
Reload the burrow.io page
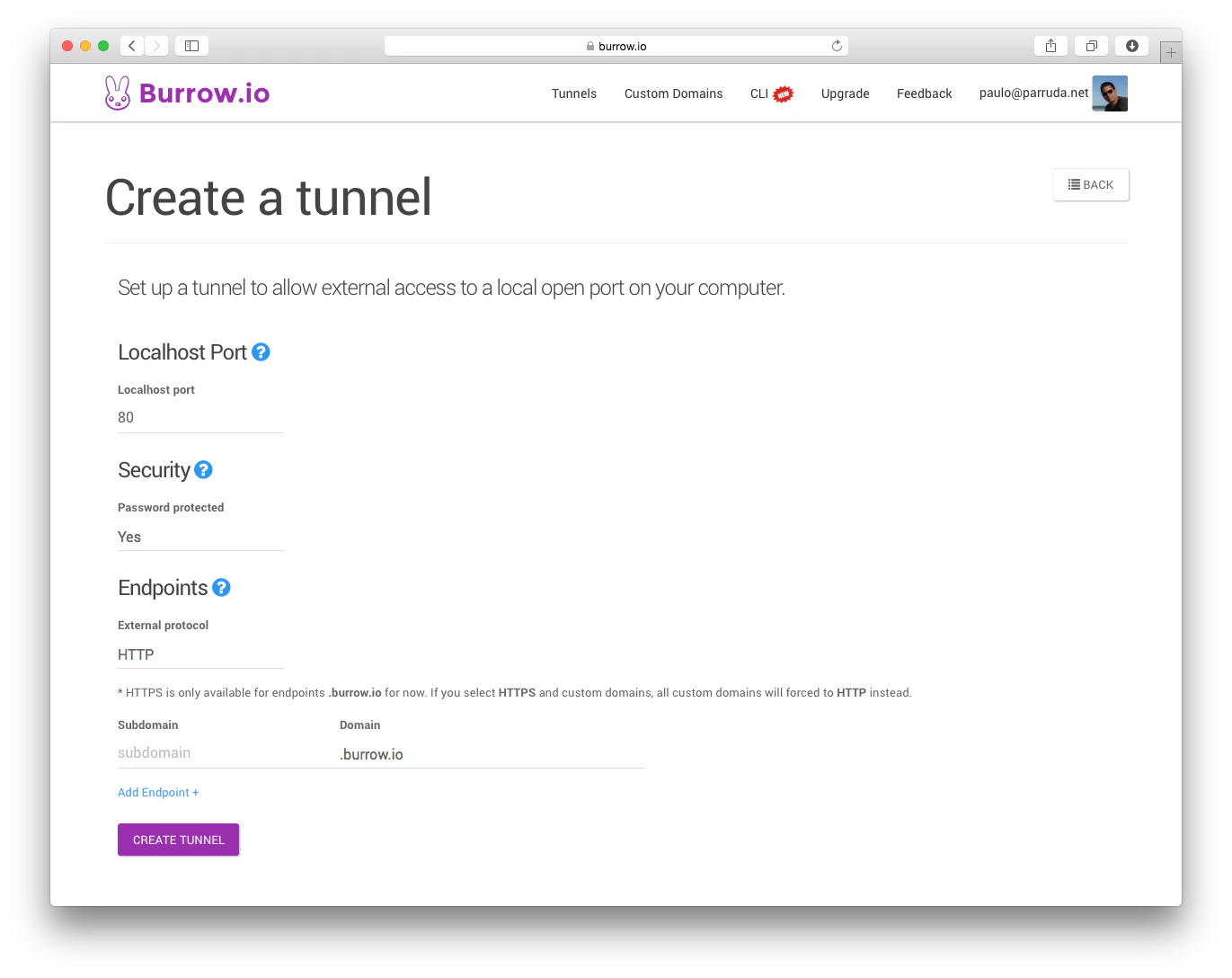(x=835, y=45)
